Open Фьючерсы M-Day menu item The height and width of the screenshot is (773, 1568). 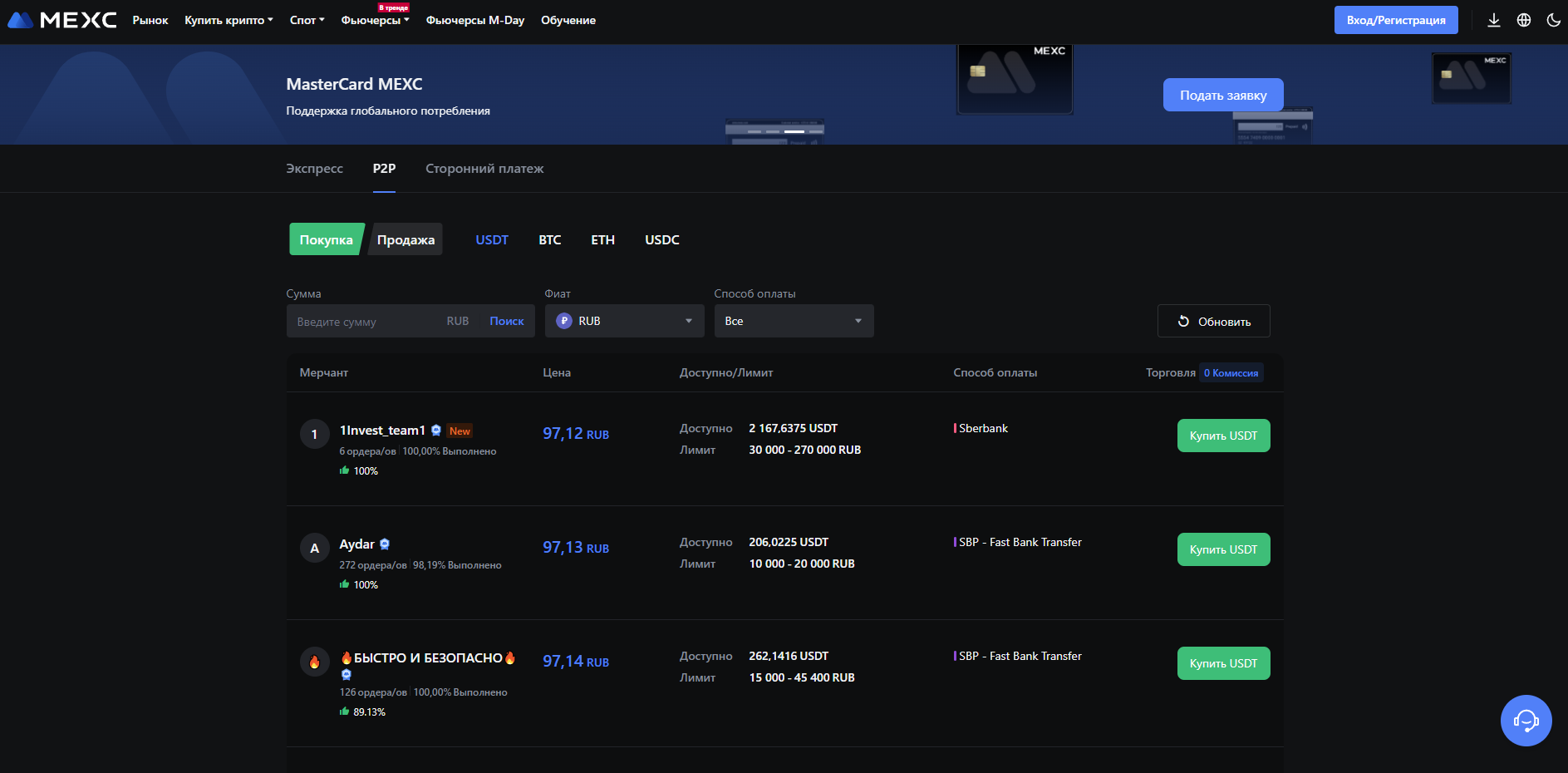coord(475,20)
